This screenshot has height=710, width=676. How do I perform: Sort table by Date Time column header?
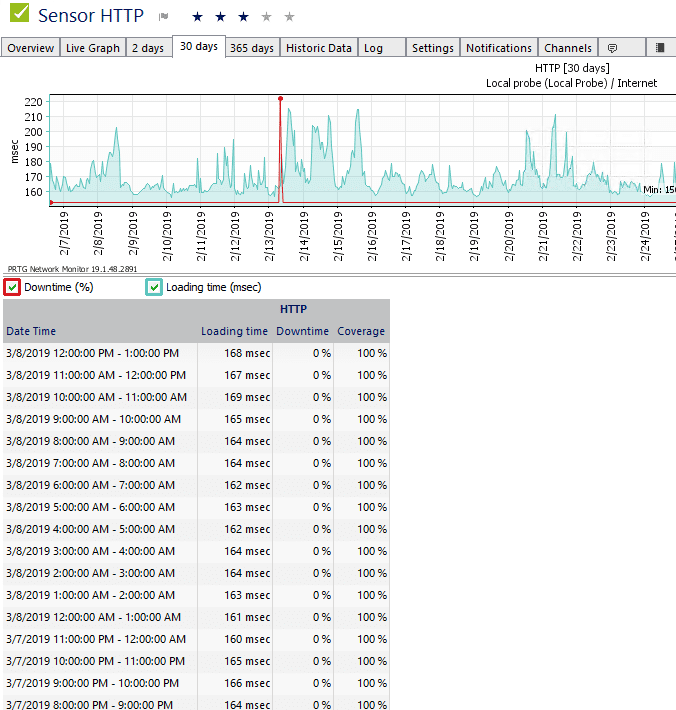(x=31, y=331)
